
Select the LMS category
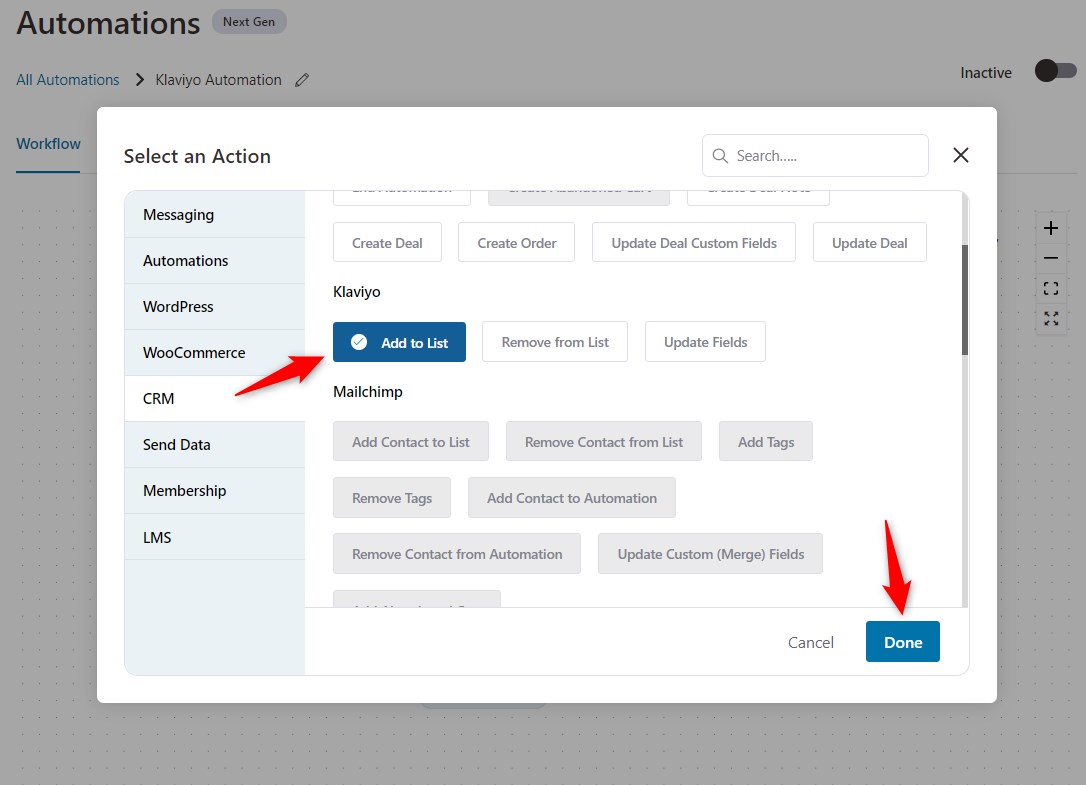[x=215, y=537]
